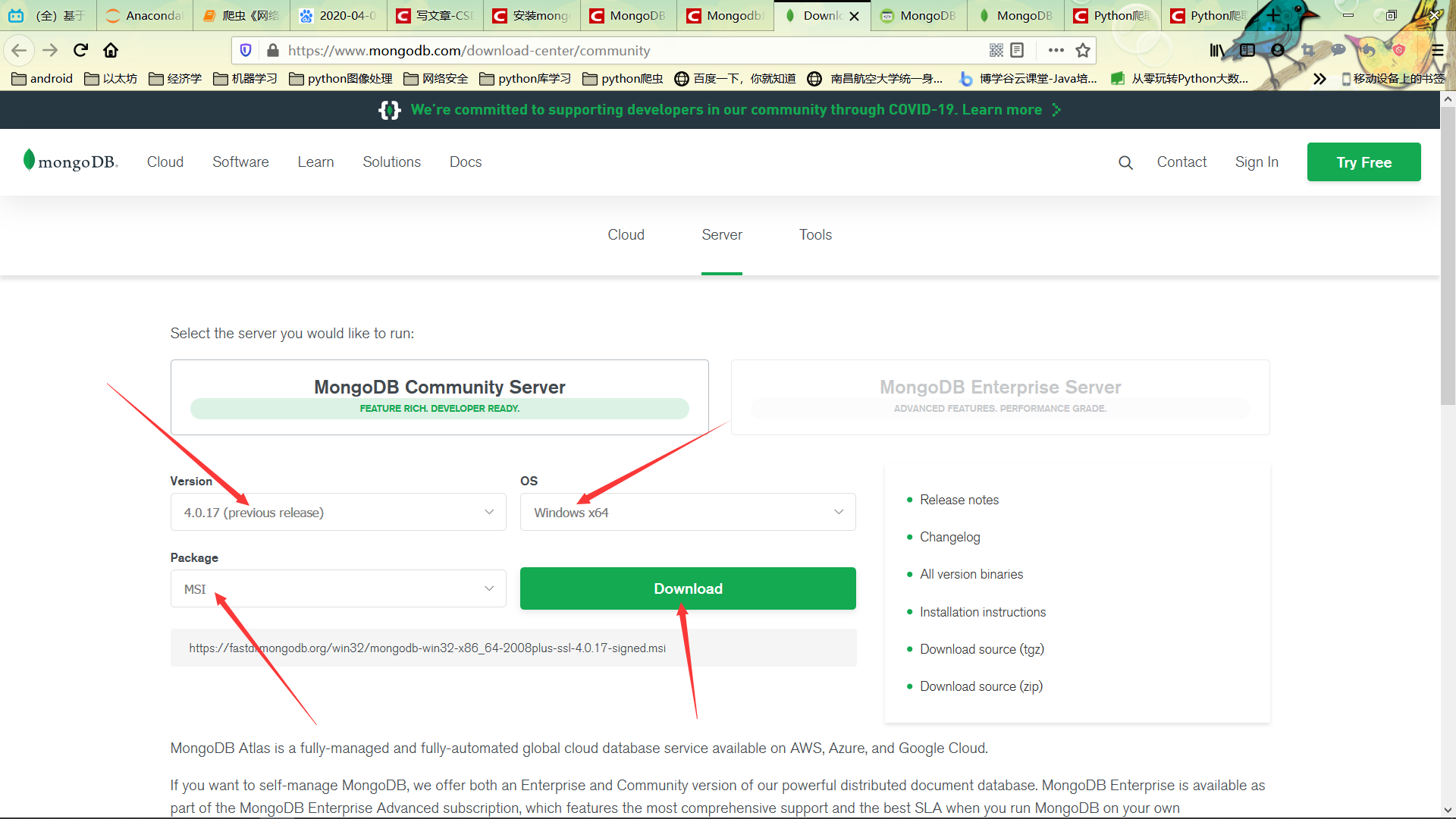Open the Software menu in site navigation
Viewport: 1456px width, 819px height.
tap(240, 162)
